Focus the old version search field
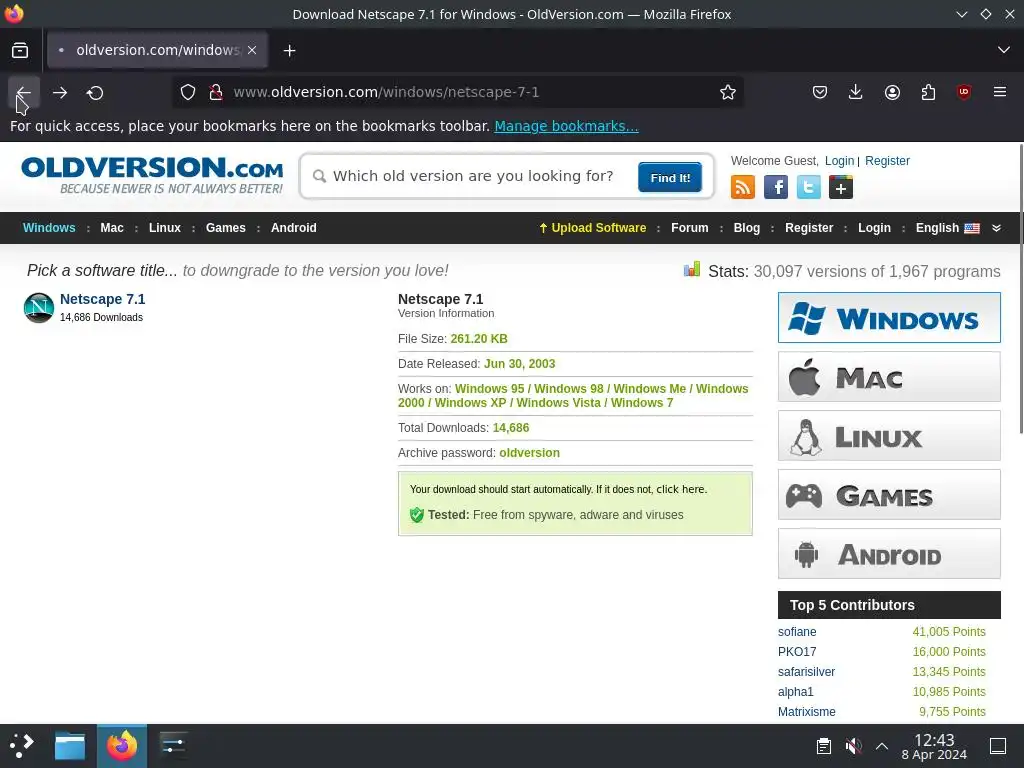 (x=473, y=176)
